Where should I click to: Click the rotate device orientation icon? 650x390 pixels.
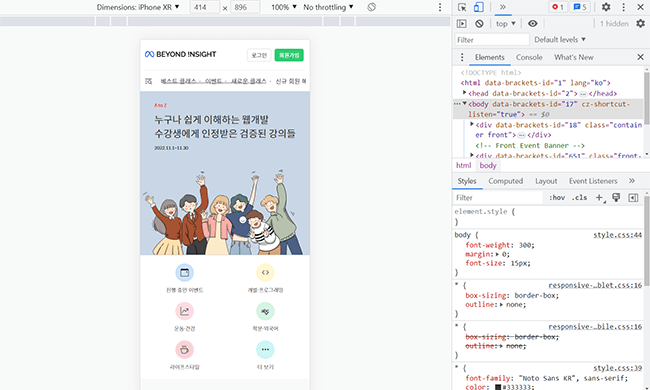[x=371, y=7]
